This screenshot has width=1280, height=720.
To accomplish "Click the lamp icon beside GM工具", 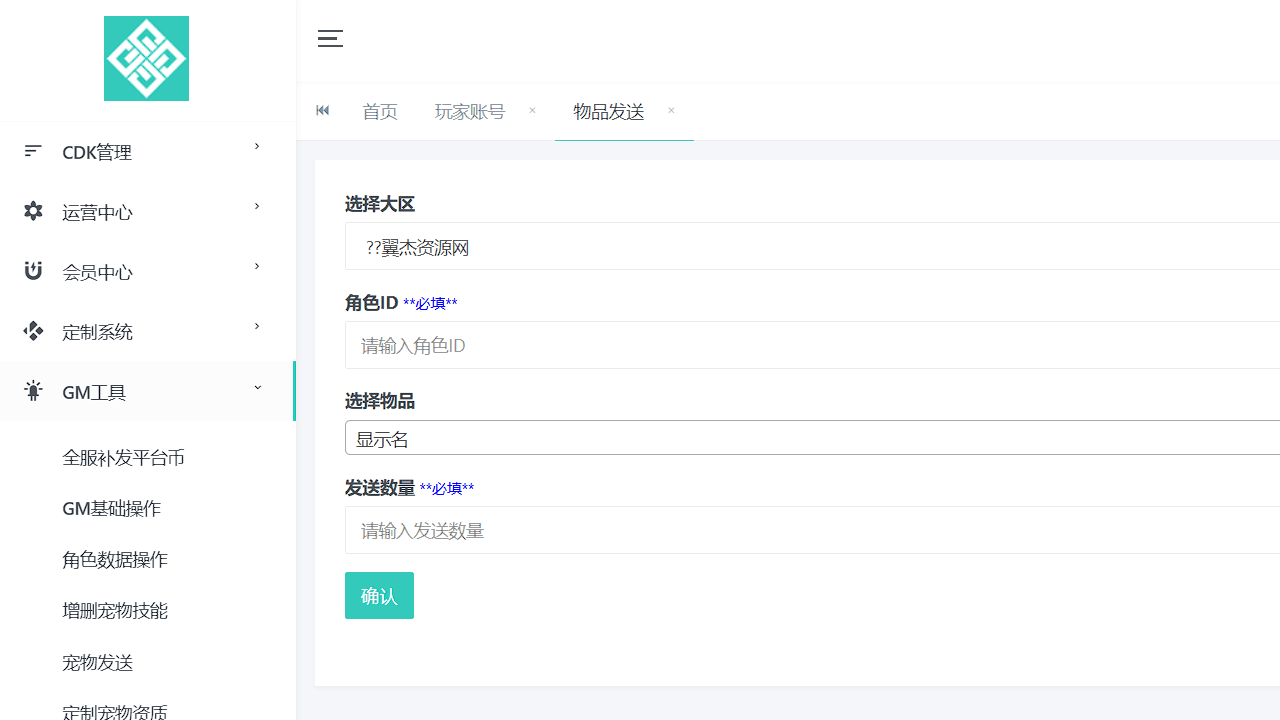I will (x=33, y=391).
